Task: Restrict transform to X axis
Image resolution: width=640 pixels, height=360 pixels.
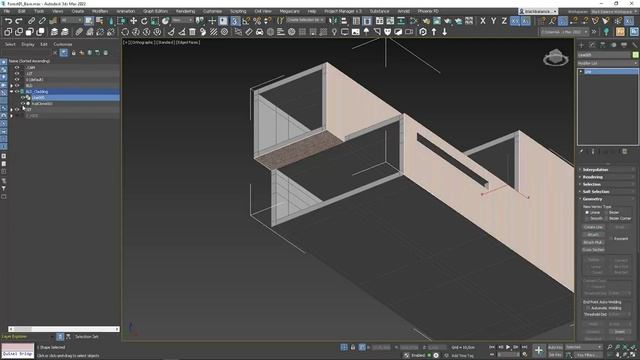Action: 483,21
